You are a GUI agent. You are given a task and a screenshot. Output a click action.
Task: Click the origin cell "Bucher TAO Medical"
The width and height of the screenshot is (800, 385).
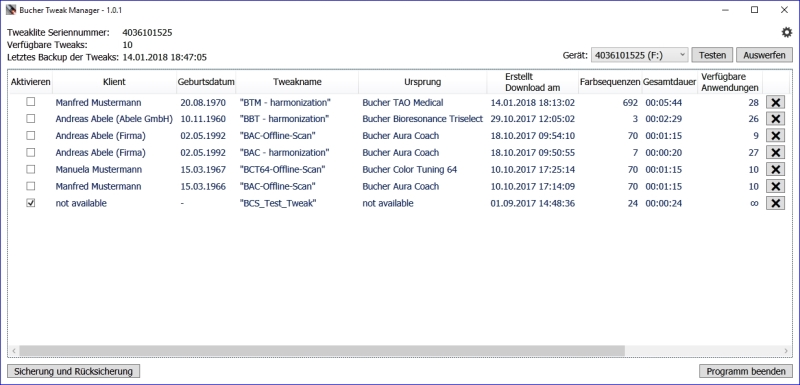403,102
